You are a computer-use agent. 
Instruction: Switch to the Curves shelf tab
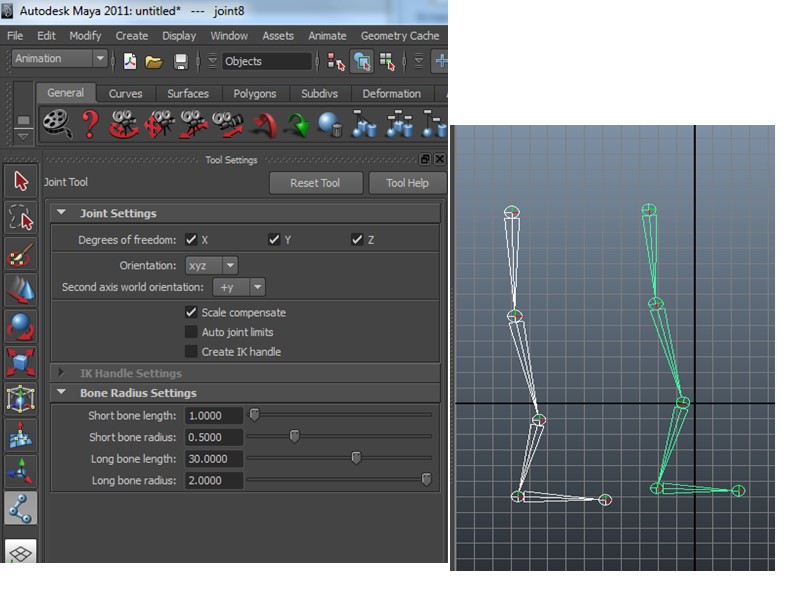pyautogui.click(x=126, y=93)
